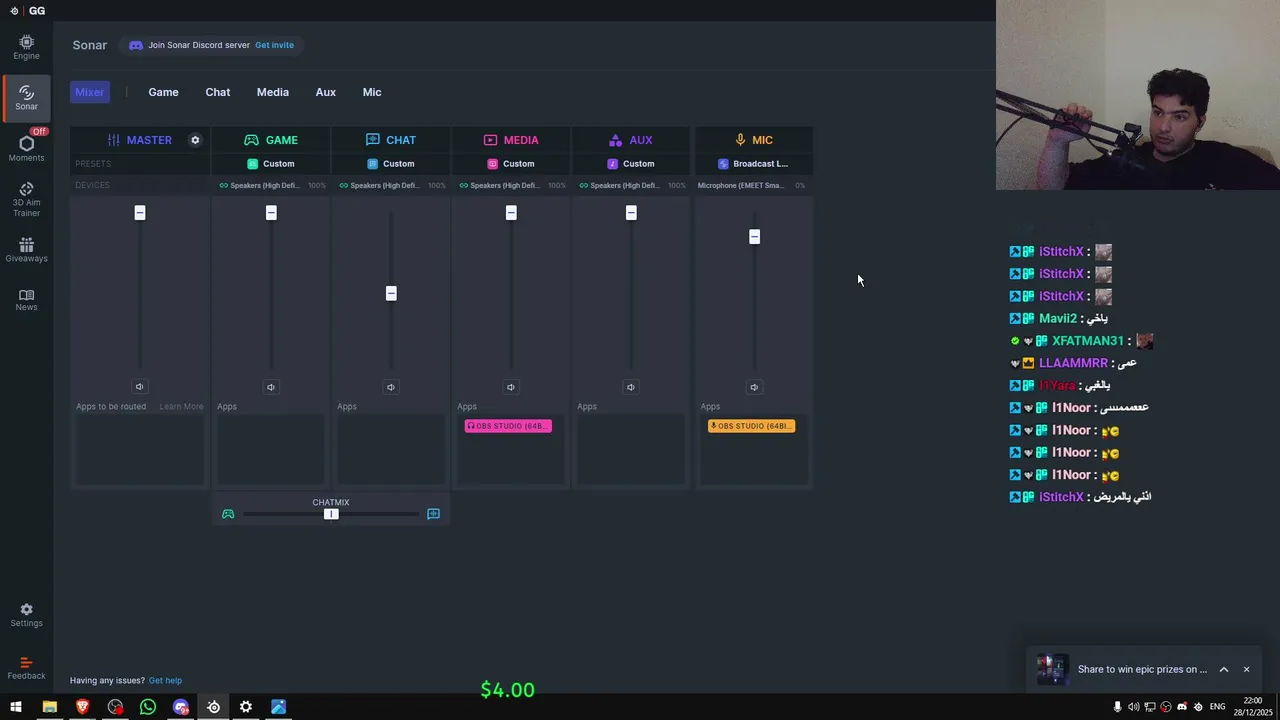This screenshot has width=1280, height=720.
Task: Open the Game preset dropdown showing Custom
Action: click(x=271, y=164)
